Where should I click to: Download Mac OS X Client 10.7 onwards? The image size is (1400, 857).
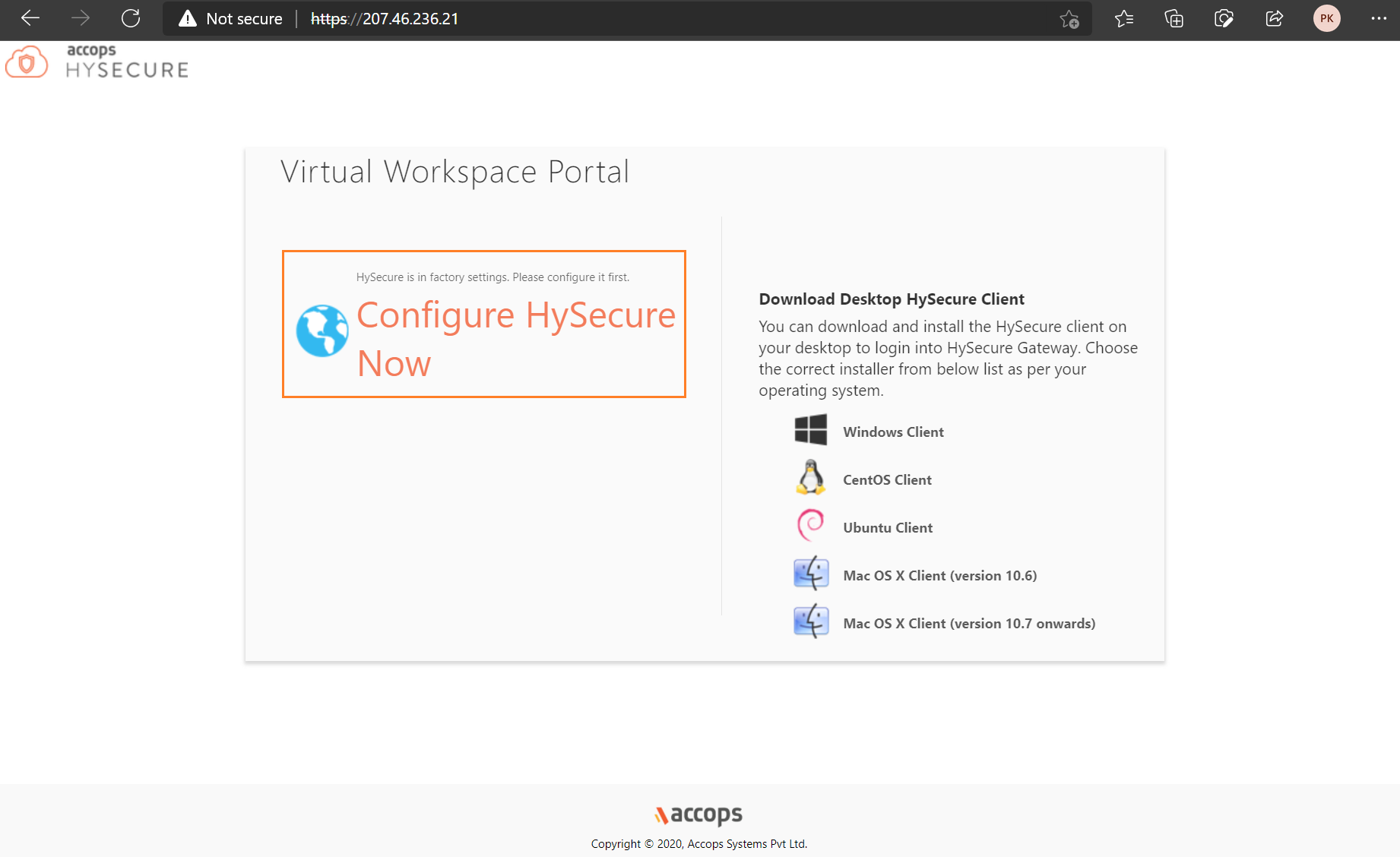969,624
